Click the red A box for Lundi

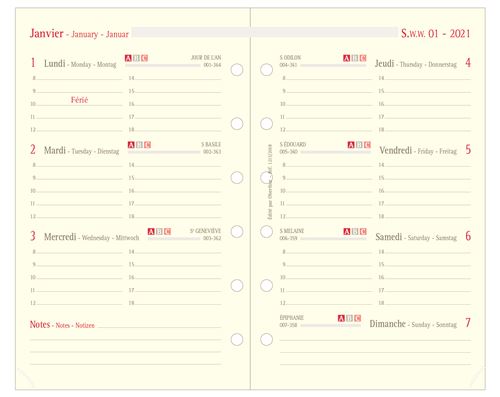click(128, 58)
